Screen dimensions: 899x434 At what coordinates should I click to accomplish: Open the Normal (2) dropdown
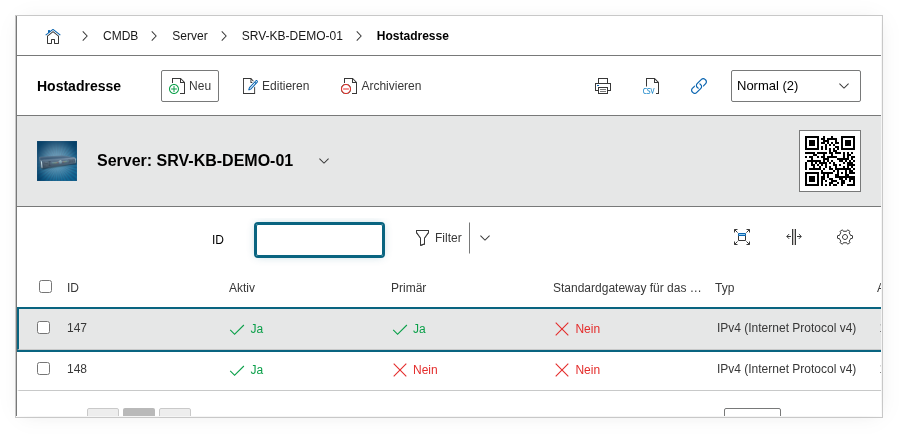tap(795, 86)
